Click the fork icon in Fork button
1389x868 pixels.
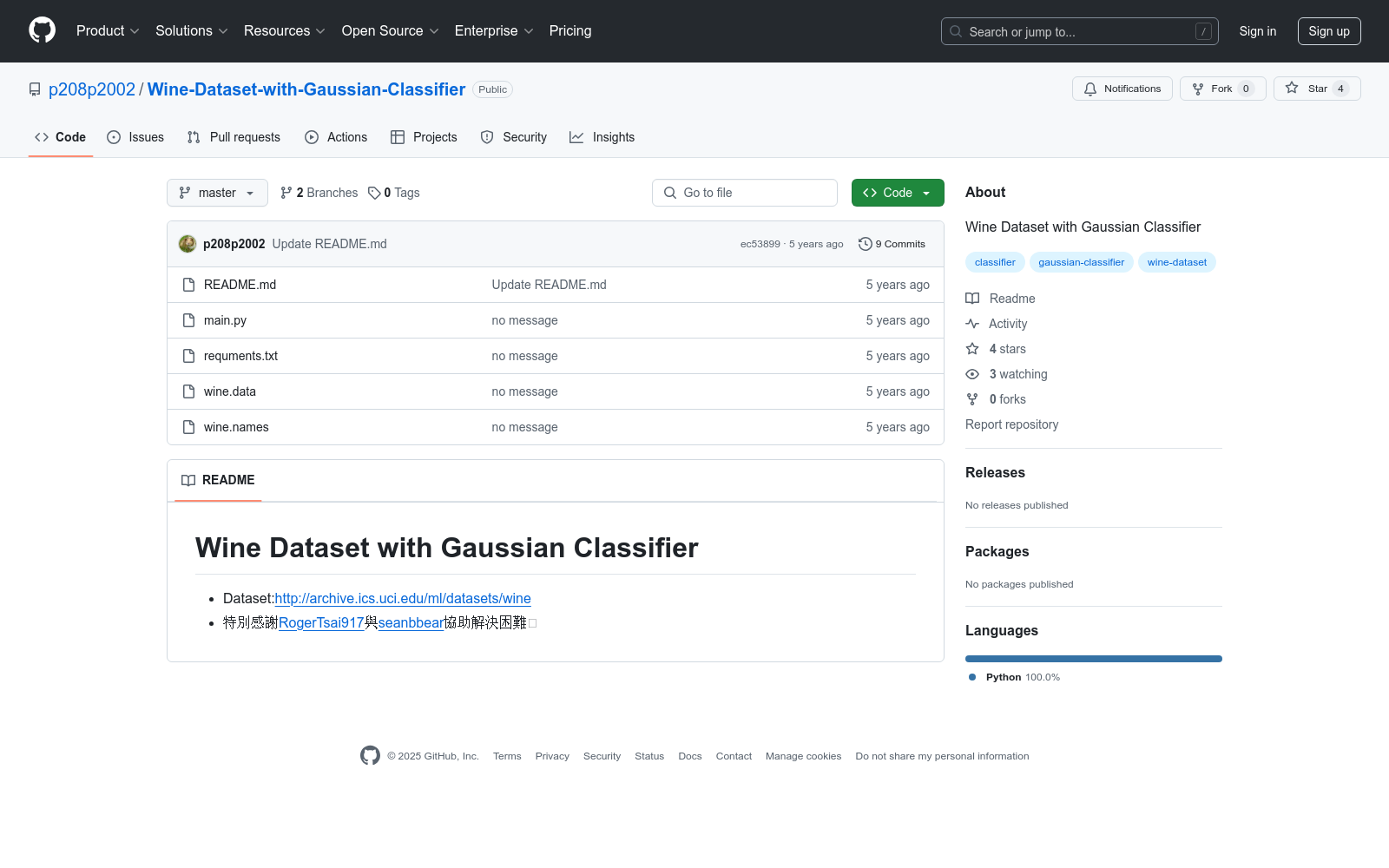[x=1198, y=89]
